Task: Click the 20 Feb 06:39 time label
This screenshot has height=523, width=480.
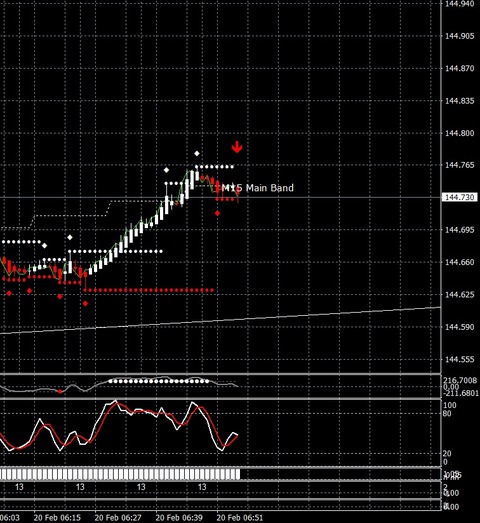Action: (x=179, y=518)
